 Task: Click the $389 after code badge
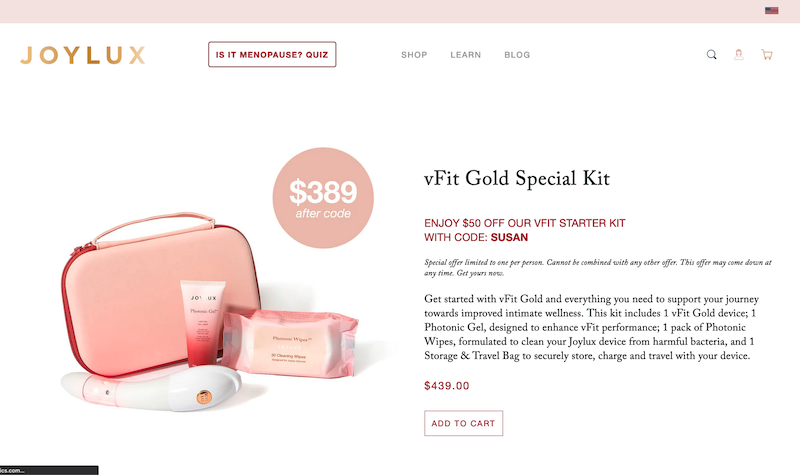(x=323, y=198)
